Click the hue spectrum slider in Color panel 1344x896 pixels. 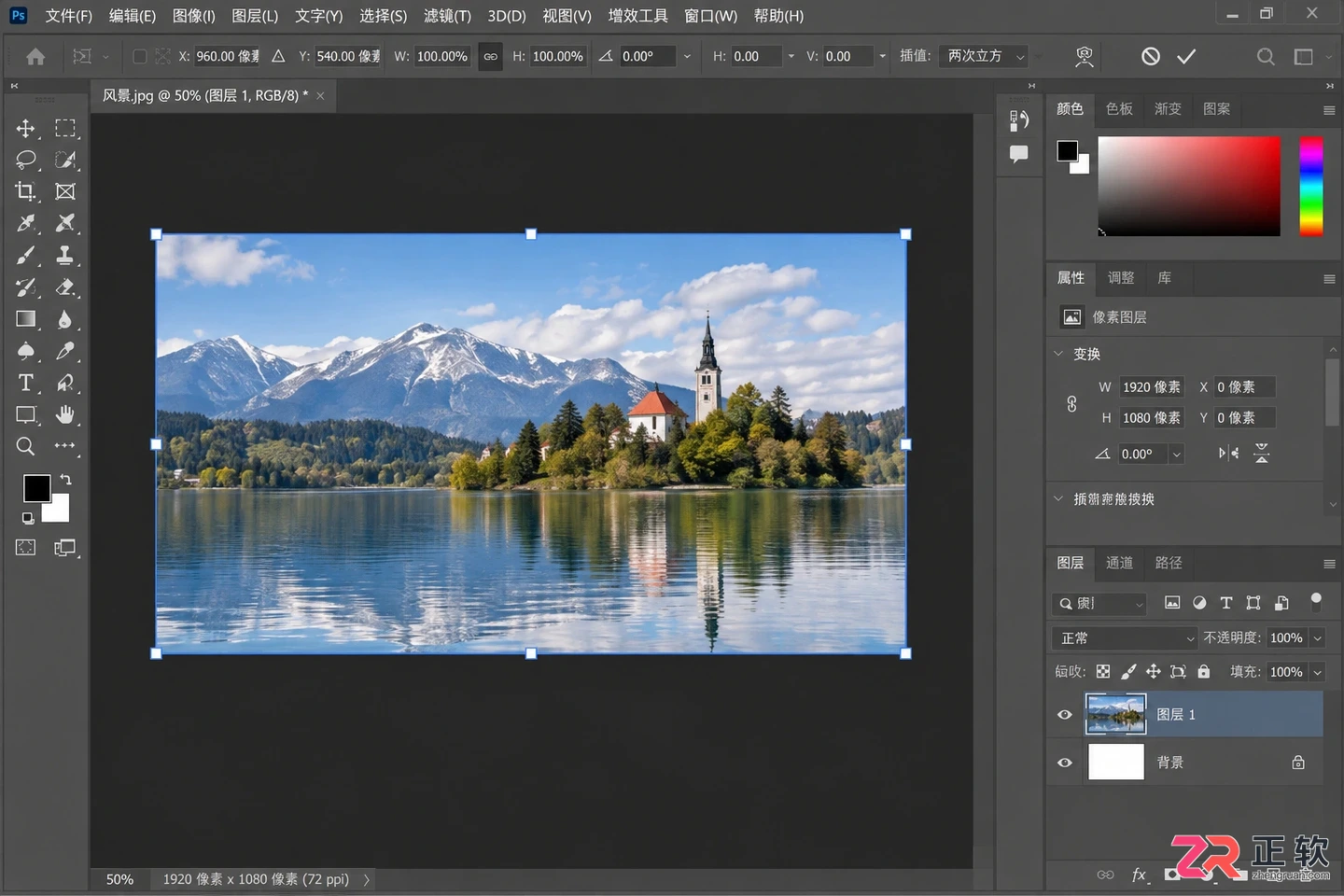click(x=1311, y=187)
